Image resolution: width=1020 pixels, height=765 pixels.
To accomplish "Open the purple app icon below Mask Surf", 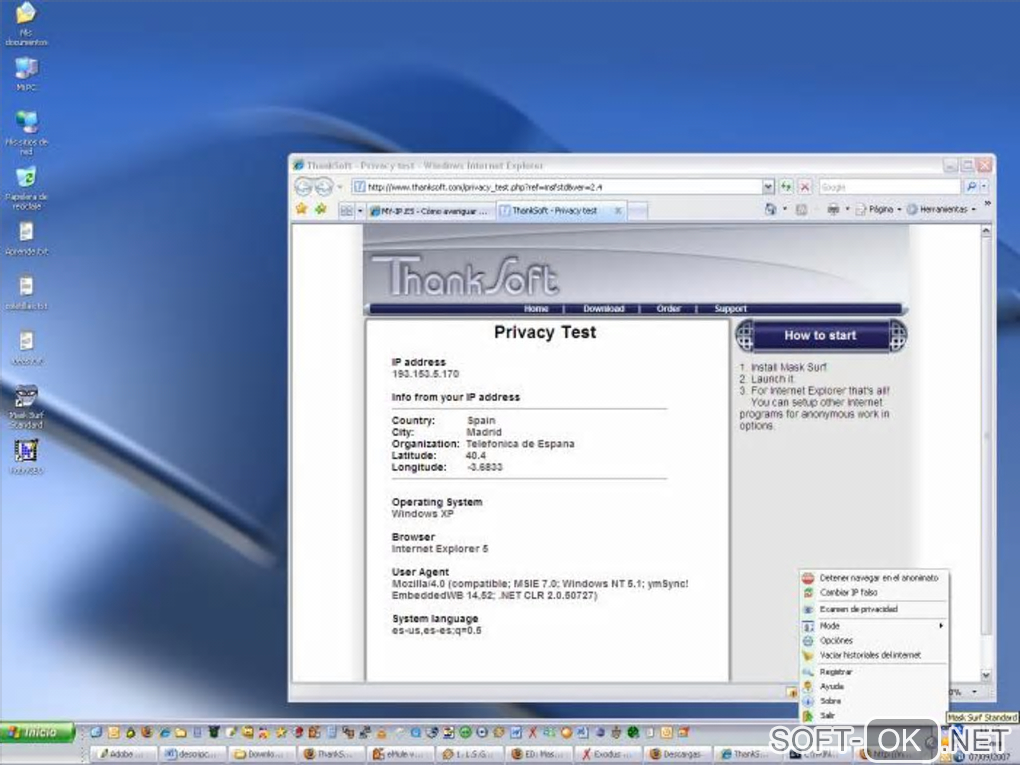I will pos(26,457).
